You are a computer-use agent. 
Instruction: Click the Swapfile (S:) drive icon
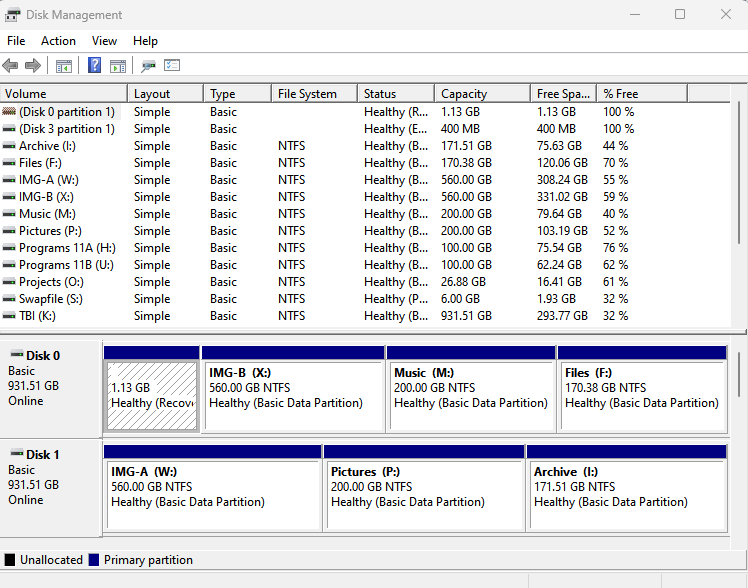click(9, 299)
